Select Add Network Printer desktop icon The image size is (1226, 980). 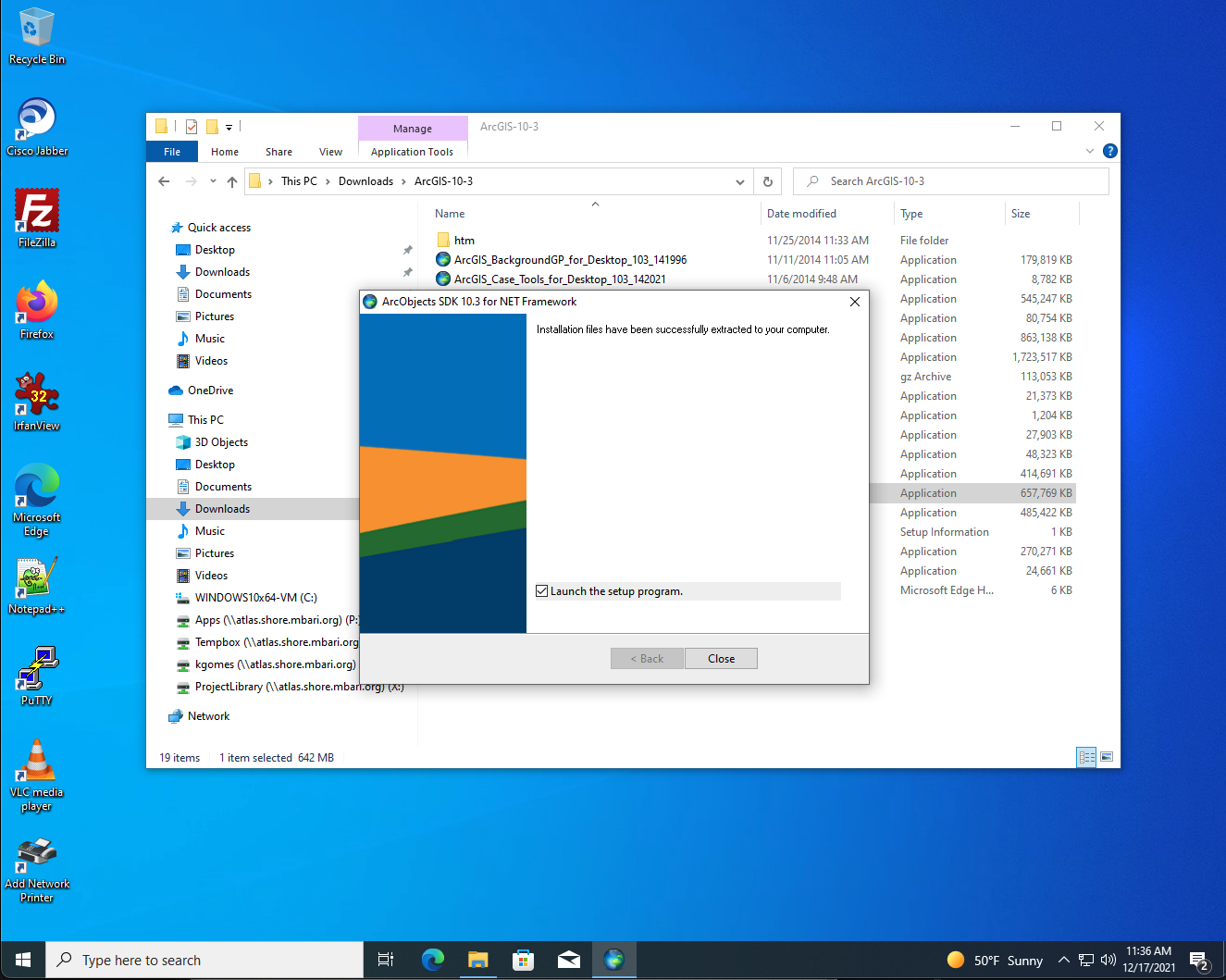[37, 870]
